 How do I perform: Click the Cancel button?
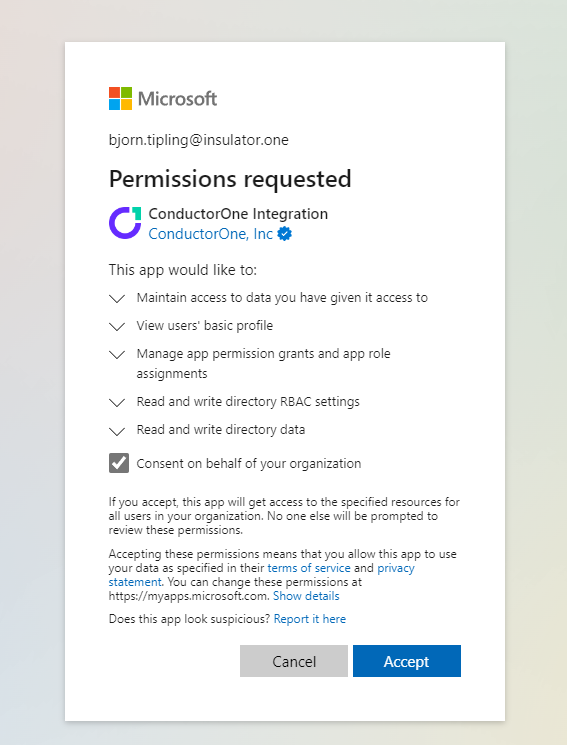coord(294,661)
